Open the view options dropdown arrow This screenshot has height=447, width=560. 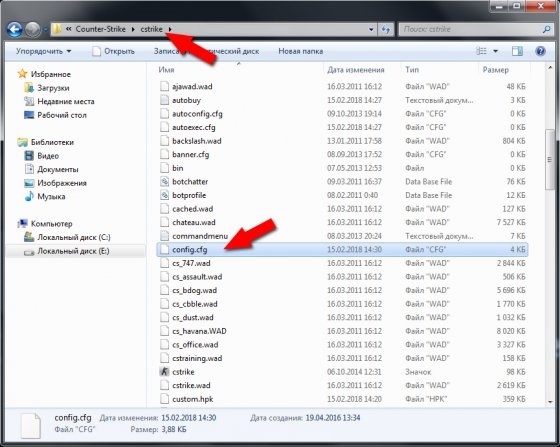click(495, 51)
